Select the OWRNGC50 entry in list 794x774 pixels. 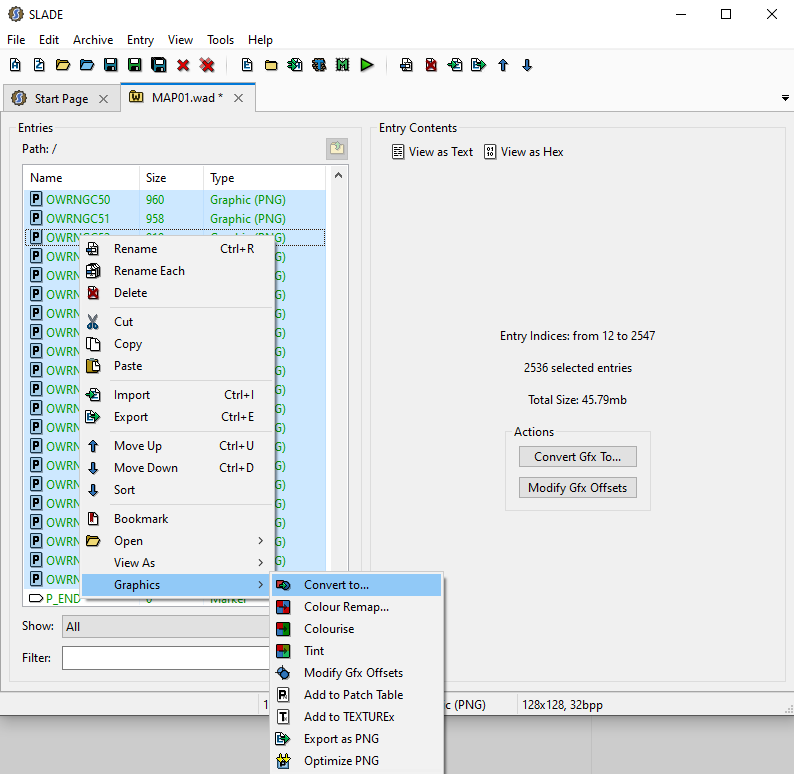78,200
